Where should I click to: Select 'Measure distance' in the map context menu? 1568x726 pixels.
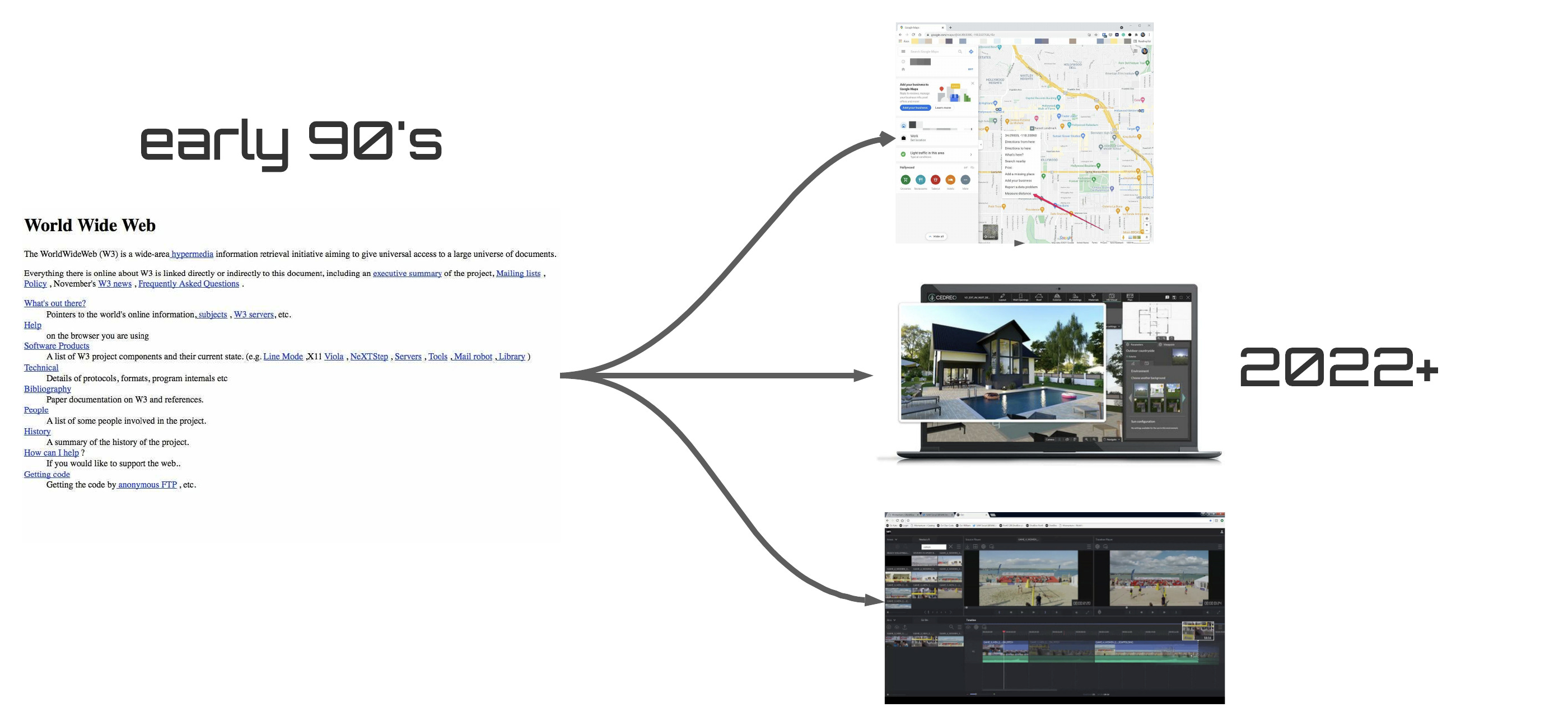(x=1018, y=194)
